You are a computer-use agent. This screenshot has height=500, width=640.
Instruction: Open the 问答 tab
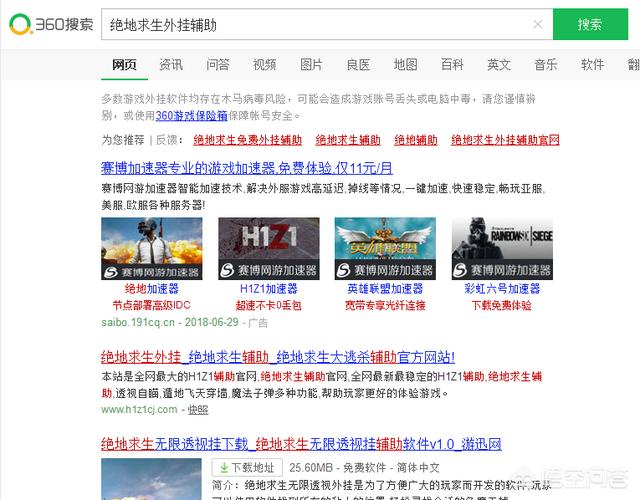pyautogui.click(x=218, y=64)
